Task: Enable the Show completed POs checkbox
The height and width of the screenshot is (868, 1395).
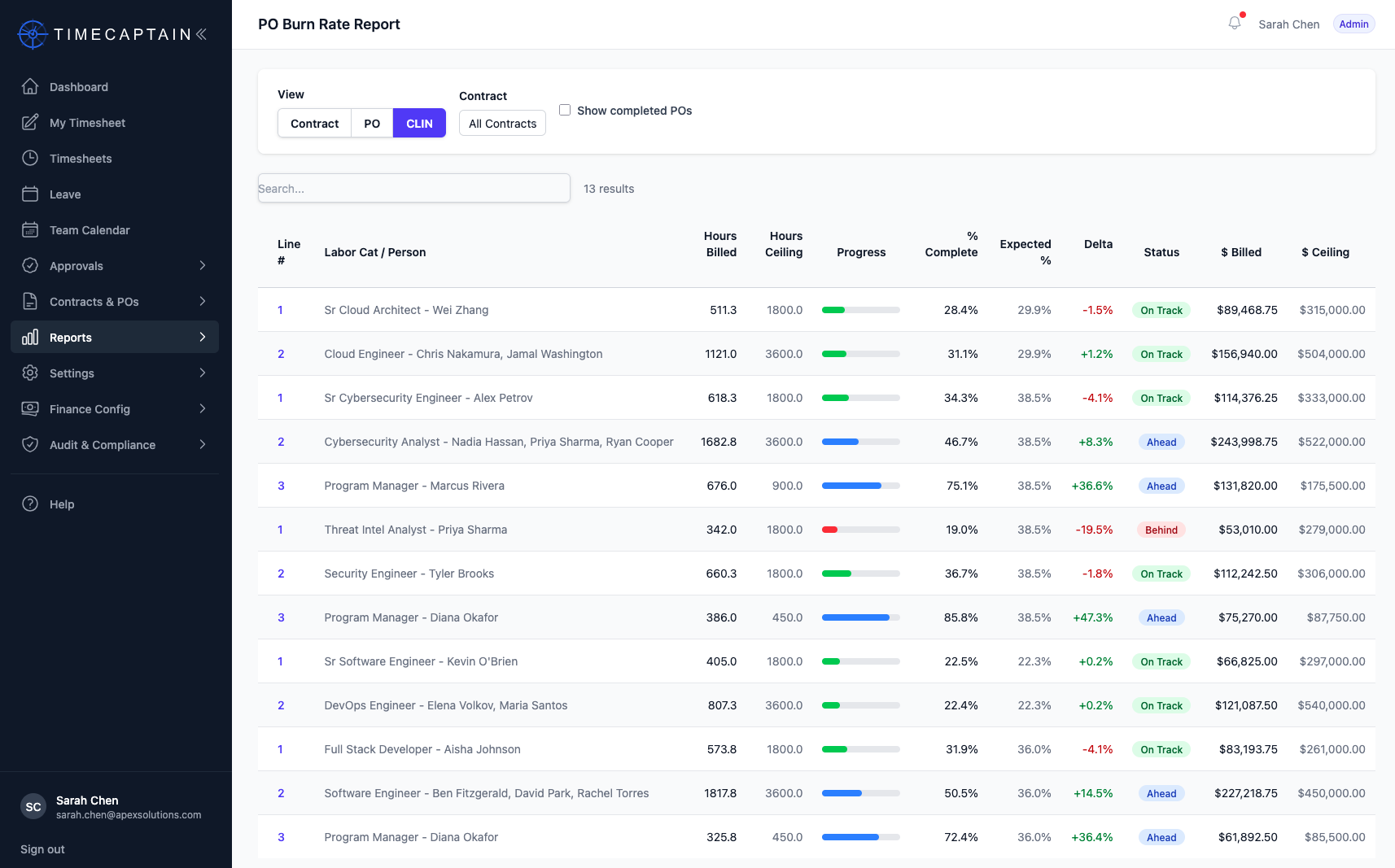Action: [x=565, y=110]
